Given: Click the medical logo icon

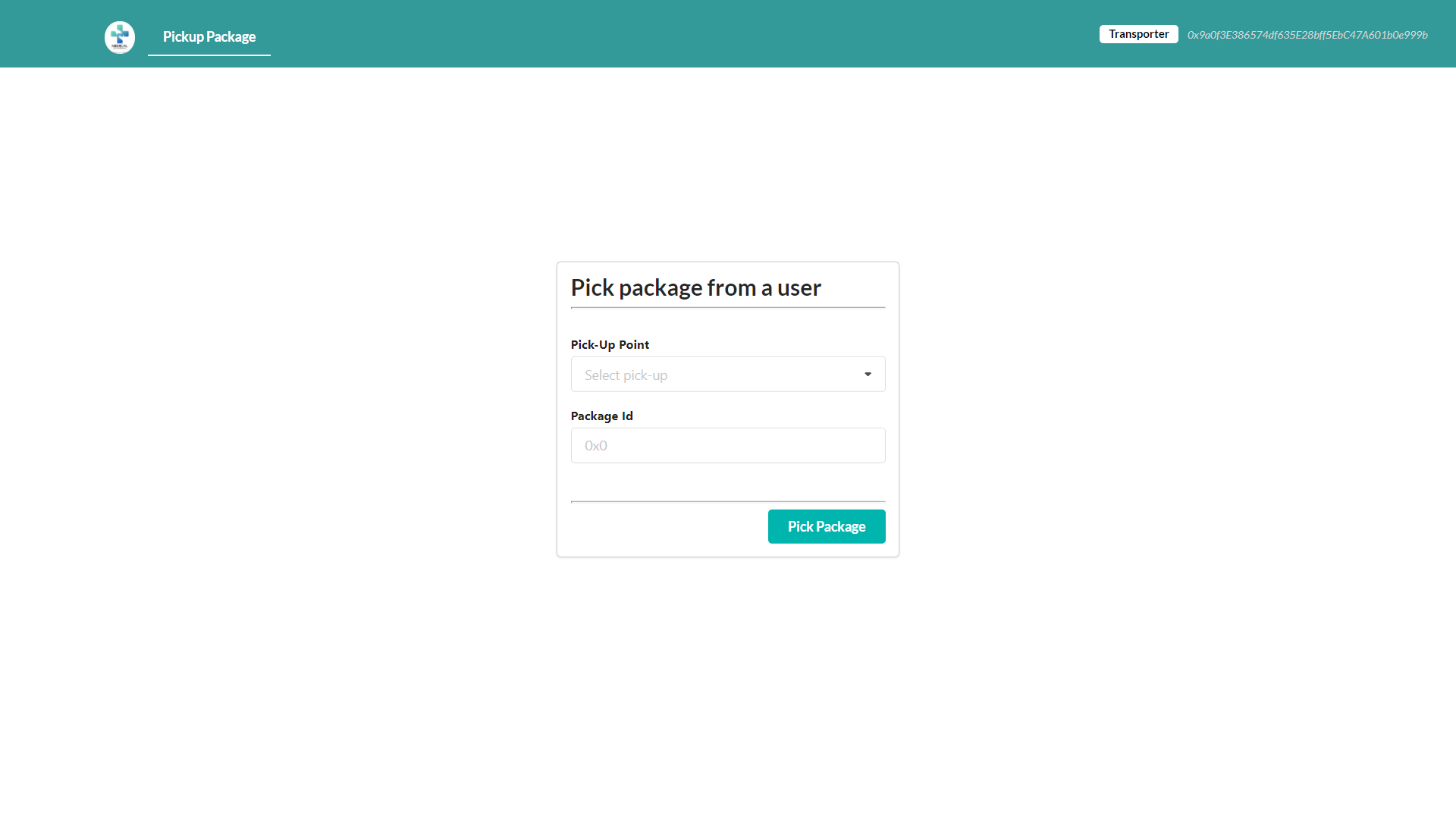Looking at the screenshot, I should click(120, 37).
